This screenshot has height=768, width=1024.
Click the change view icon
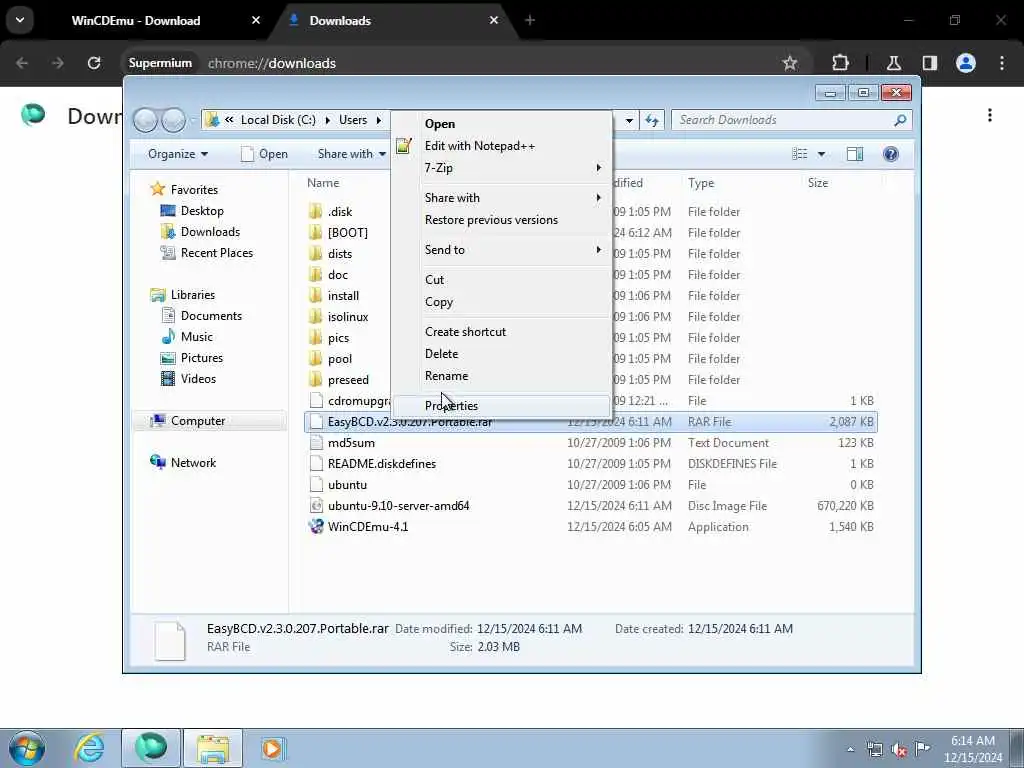click(799, 153)
